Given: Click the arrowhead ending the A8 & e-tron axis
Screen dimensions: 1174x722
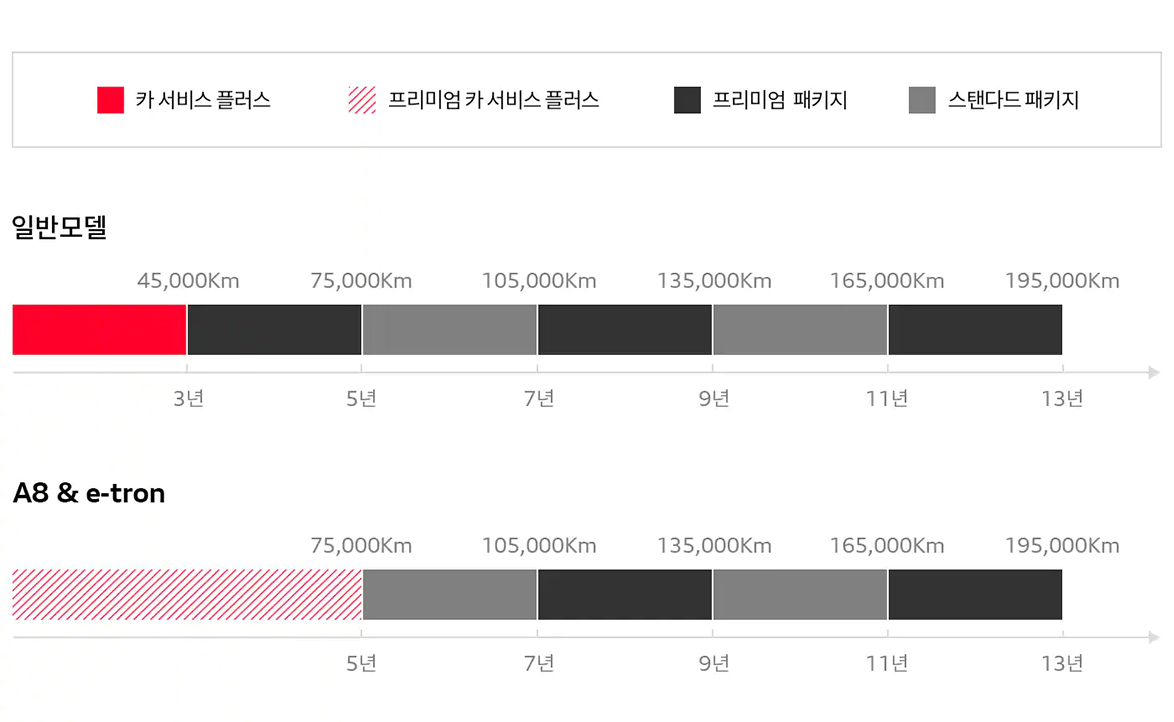Looking at the screenshot, I should (x=1154, y=637).
